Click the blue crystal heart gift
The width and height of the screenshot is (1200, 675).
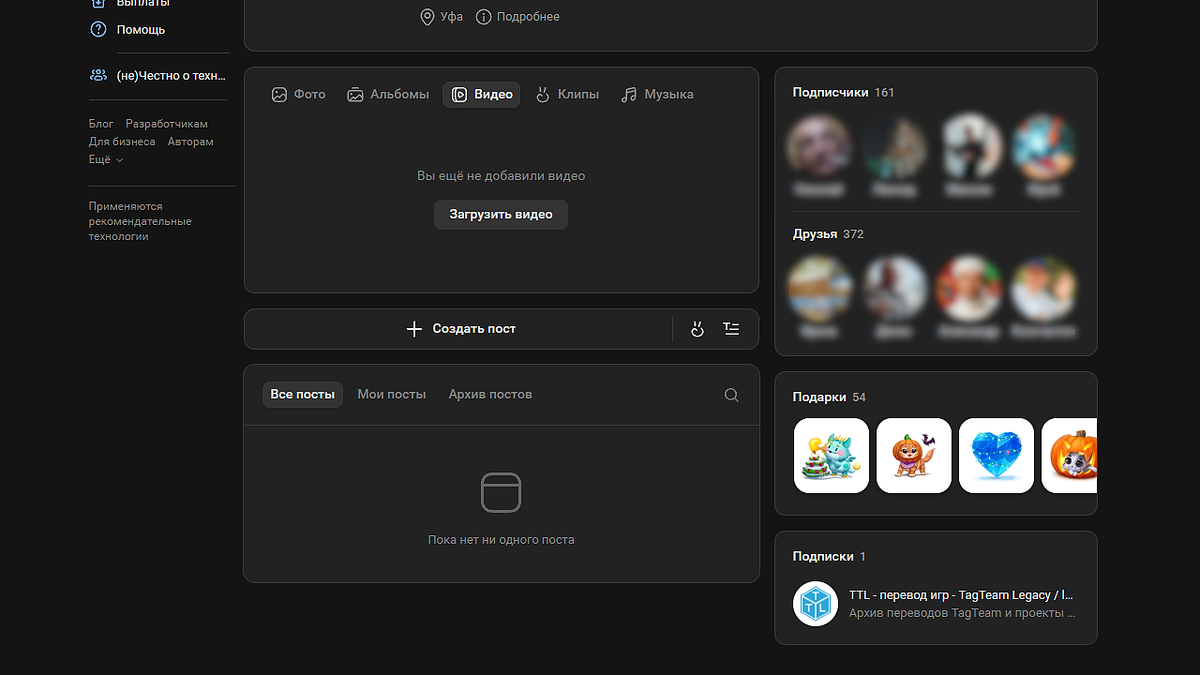click(996, 456)
